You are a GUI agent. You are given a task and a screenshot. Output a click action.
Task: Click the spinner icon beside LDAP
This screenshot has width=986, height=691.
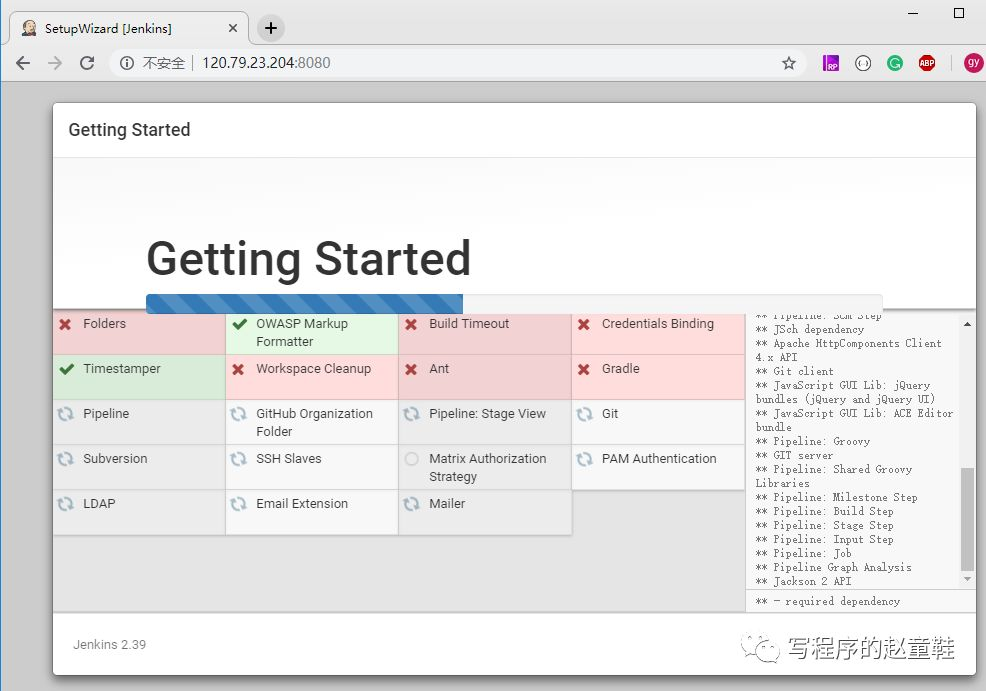[x=65, y=504]
